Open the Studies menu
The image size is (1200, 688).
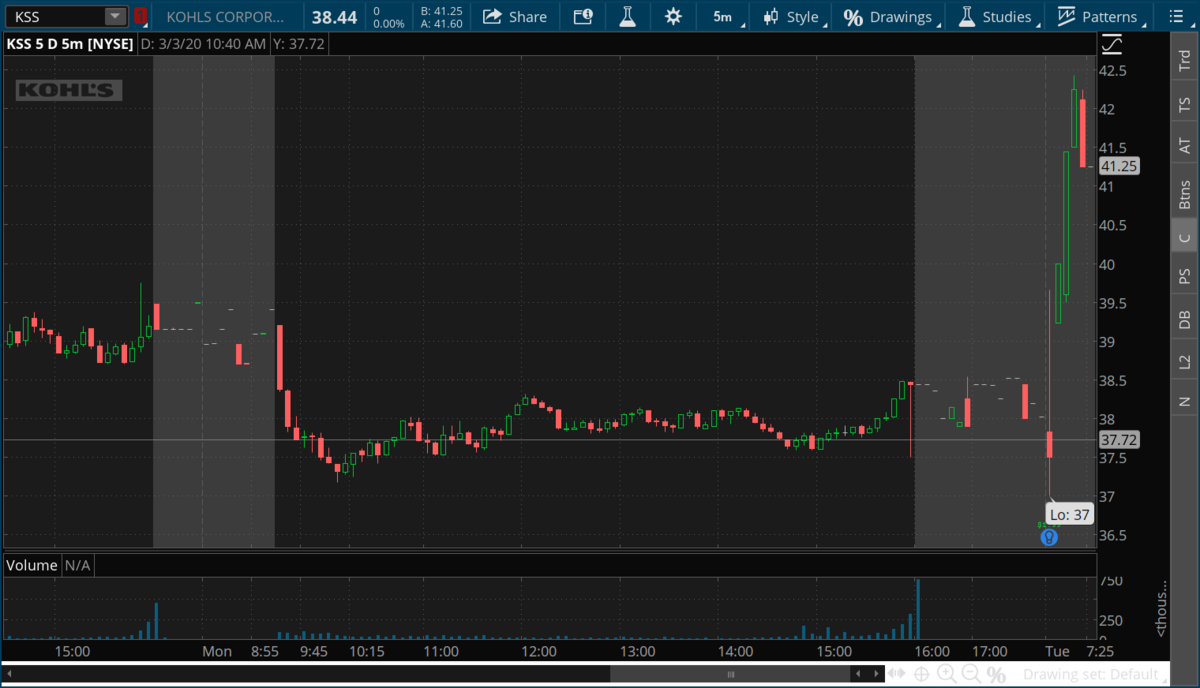pyautogui.click(x=994, y=17)
